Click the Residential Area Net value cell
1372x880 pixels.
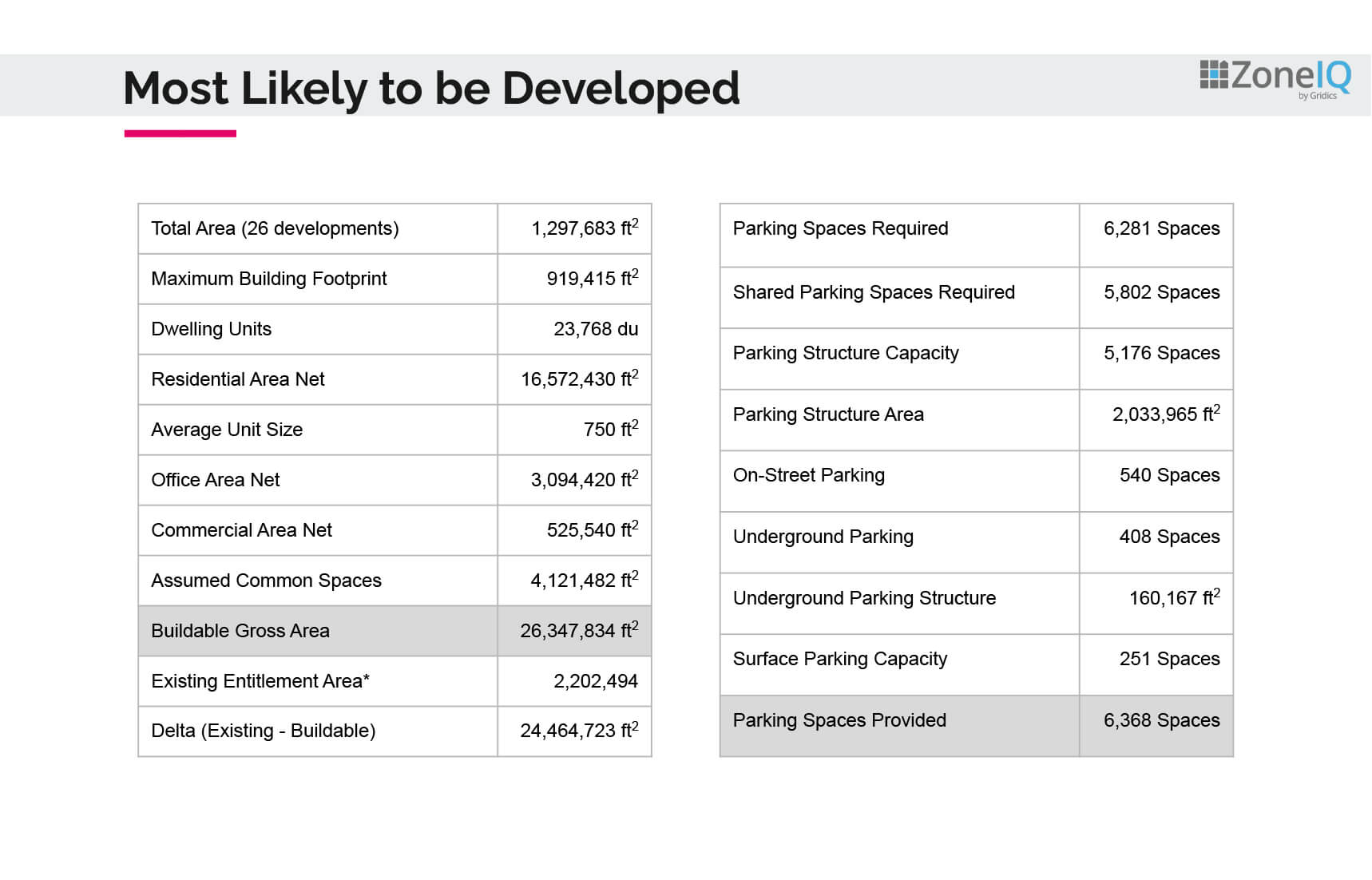coord(575,379)
